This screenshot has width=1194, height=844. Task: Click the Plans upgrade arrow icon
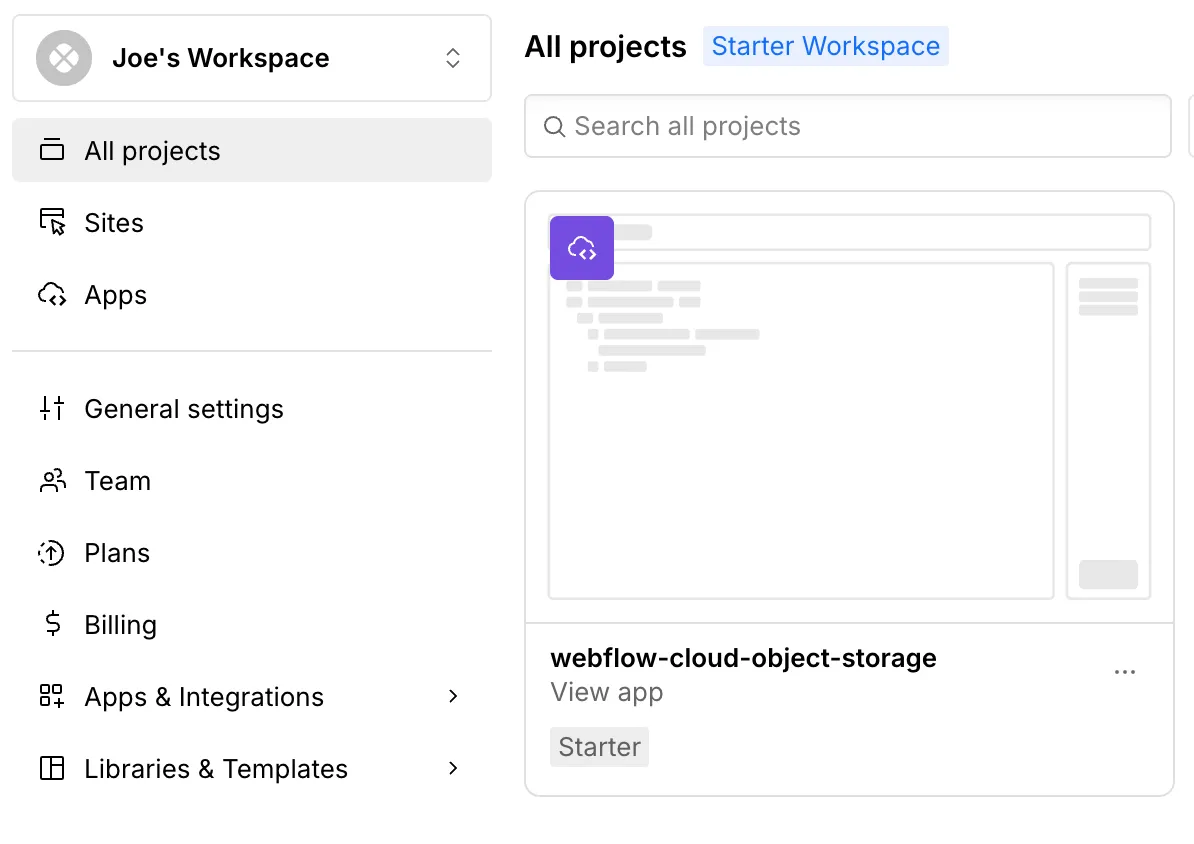[x=52, y=552]
